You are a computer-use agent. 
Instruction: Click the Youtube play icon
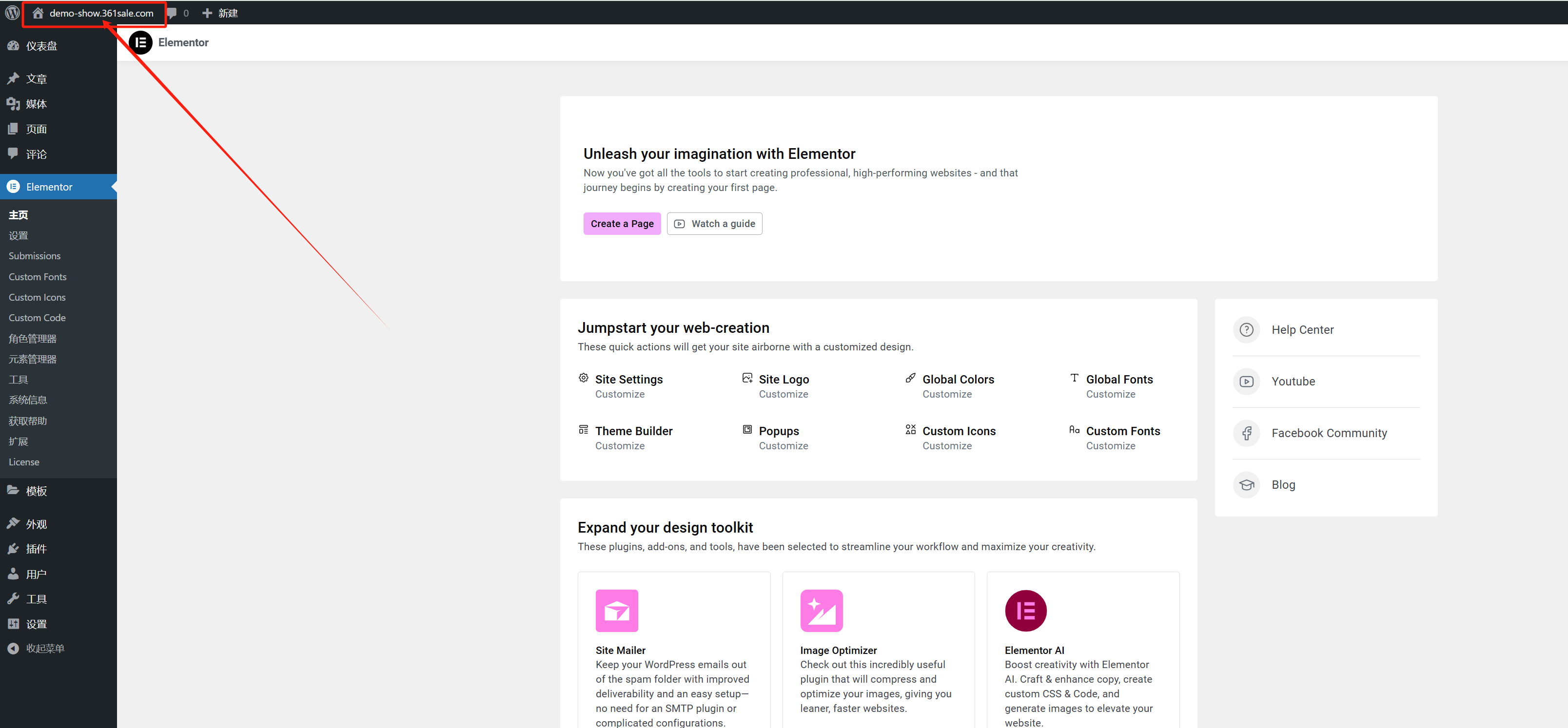[1246, 382]
